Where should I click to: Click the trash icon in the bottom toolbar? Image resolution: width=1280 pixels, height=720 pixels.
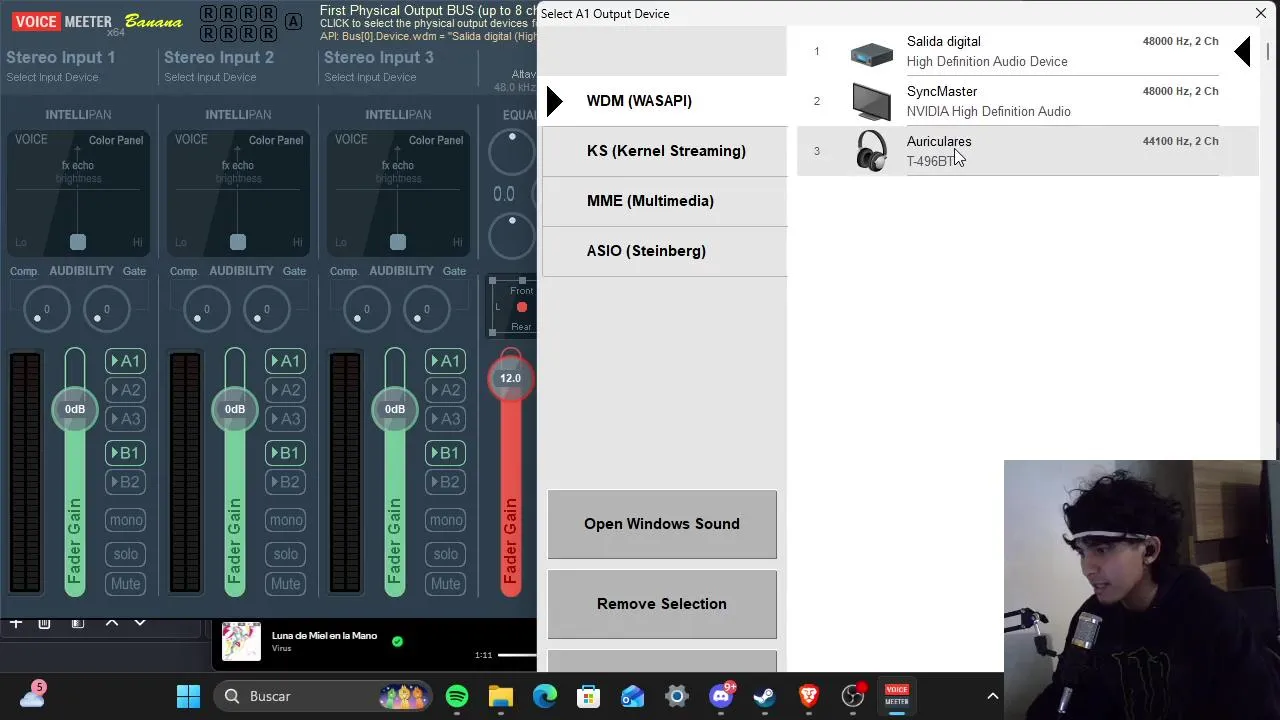click(44, 623)
